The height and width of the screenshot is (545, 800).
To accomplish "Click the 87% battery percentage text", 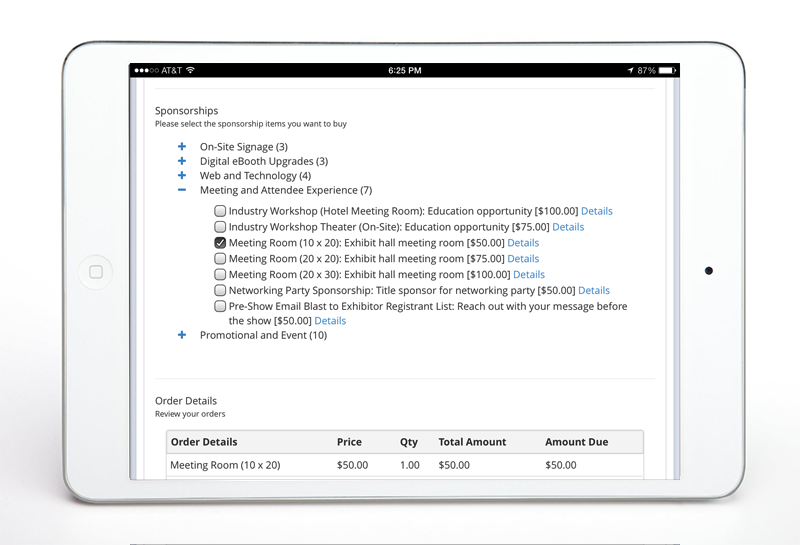I will [646, 70].
